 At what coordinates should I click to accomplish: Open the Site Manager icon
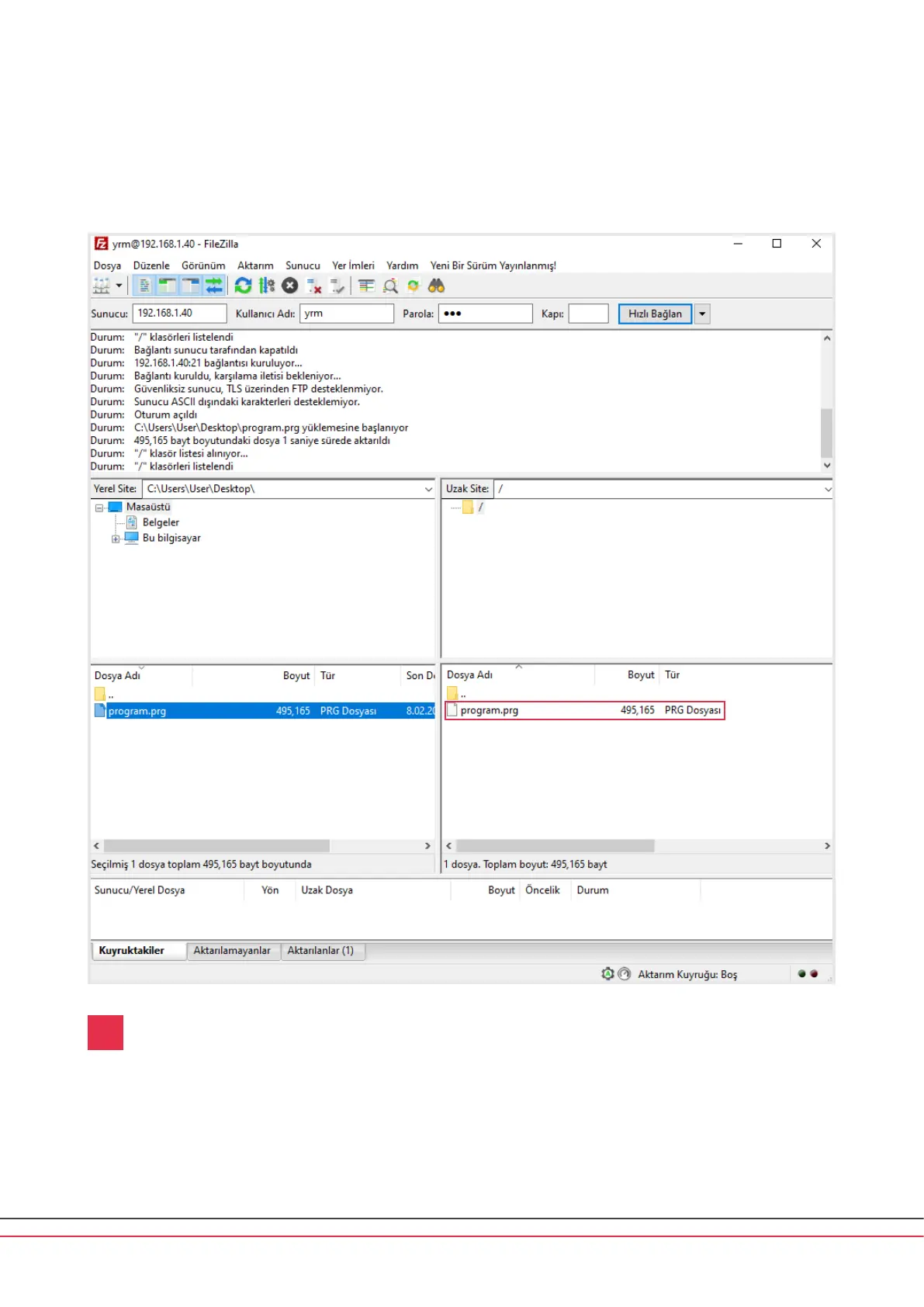pos(102,286)
